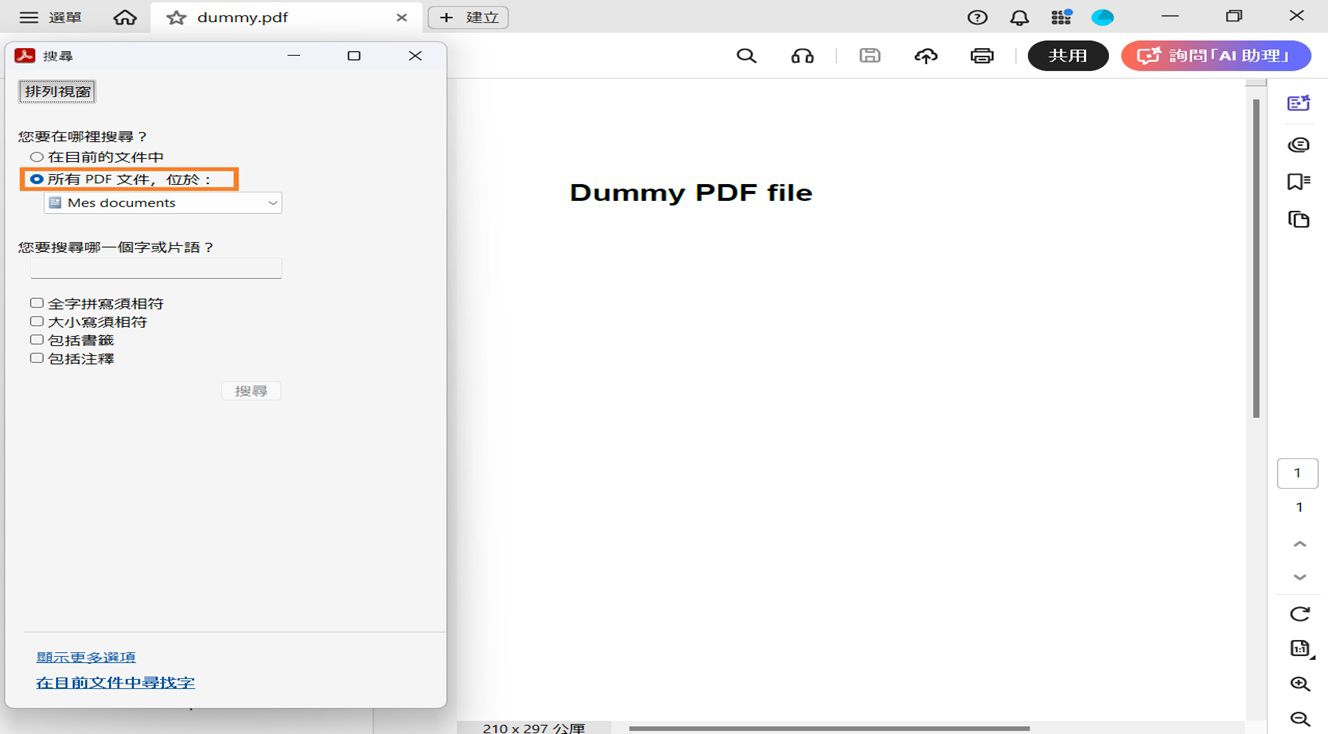Enable the 大小寫須相符 checkbox
This screenshot has height=734, width=1328.
pyautogui.click(x=37, y=322)
